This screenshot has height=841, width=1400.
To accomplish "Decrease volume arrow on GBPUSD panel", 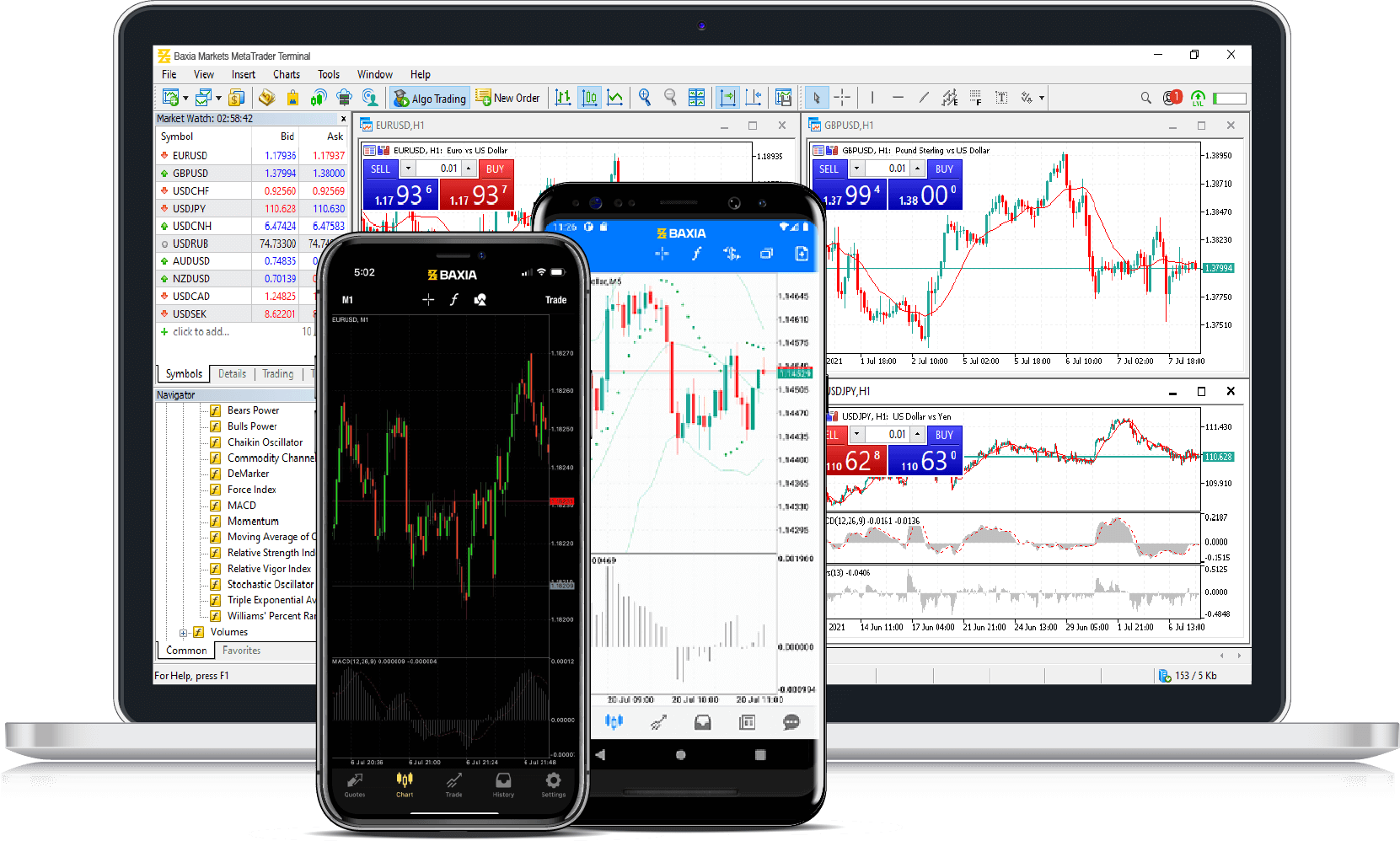I will [x=856, y=169].
